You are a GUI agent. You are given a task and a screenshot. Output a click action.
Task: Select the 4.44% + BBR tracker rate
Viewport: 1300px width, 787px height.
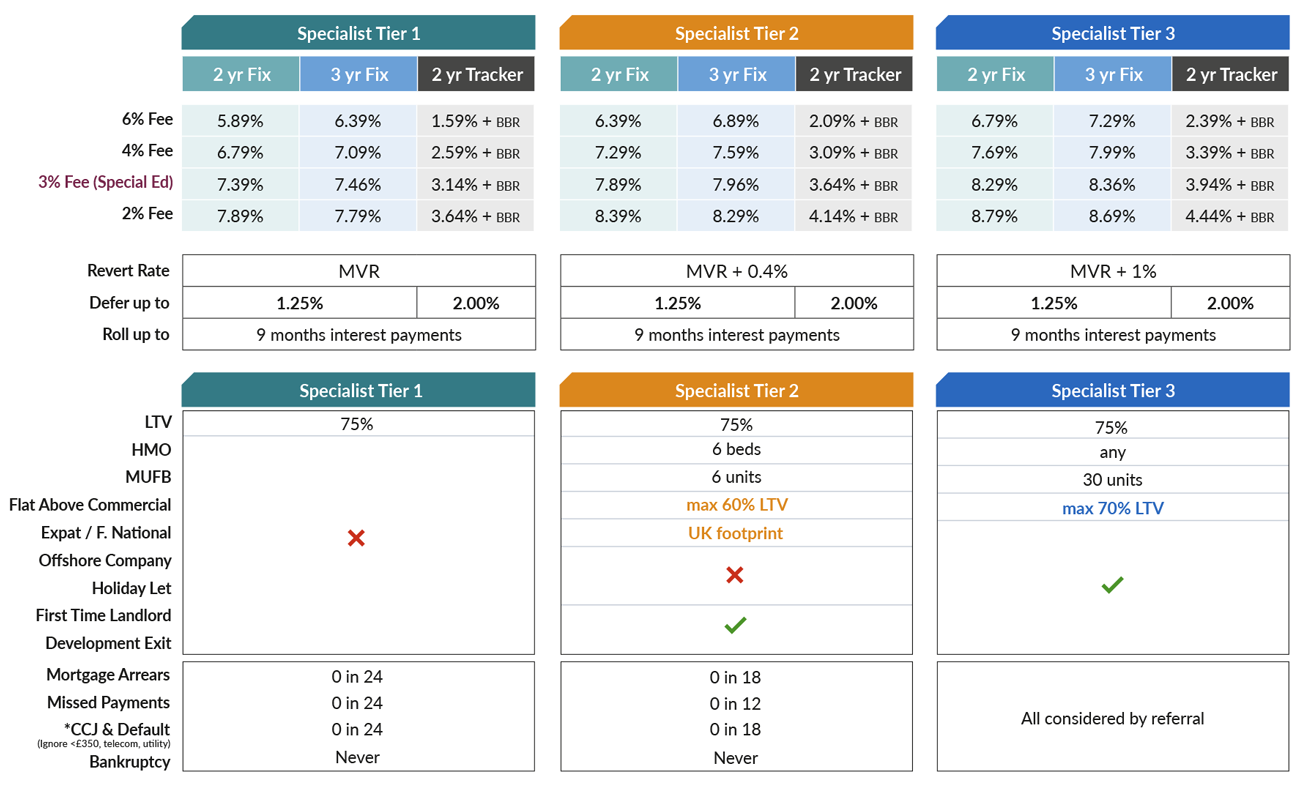tap(1229, 216)
